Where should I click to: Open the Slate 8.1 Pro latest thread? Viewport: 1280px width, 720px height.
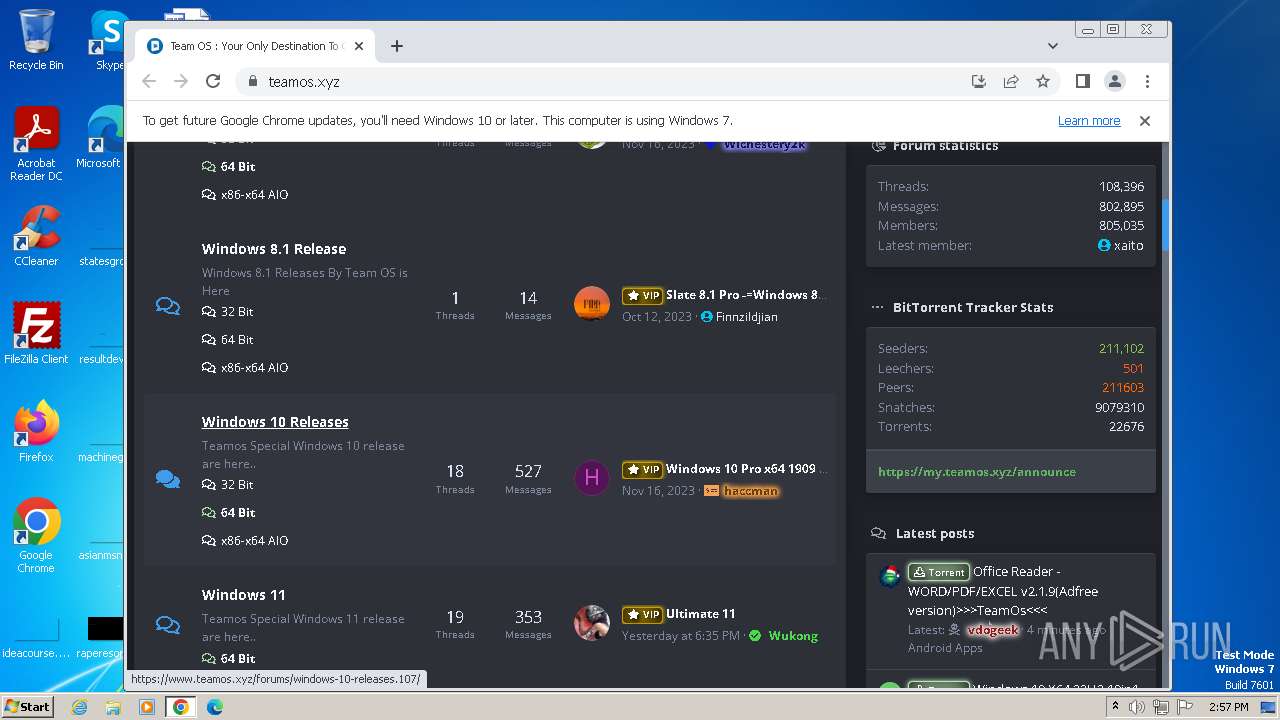[x=747, y=295]
